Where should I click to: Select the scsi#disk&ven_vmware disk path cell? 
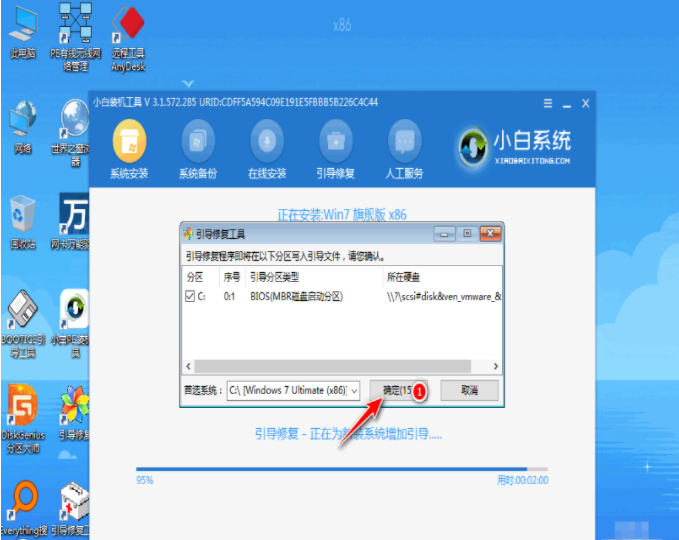(444, 297)
